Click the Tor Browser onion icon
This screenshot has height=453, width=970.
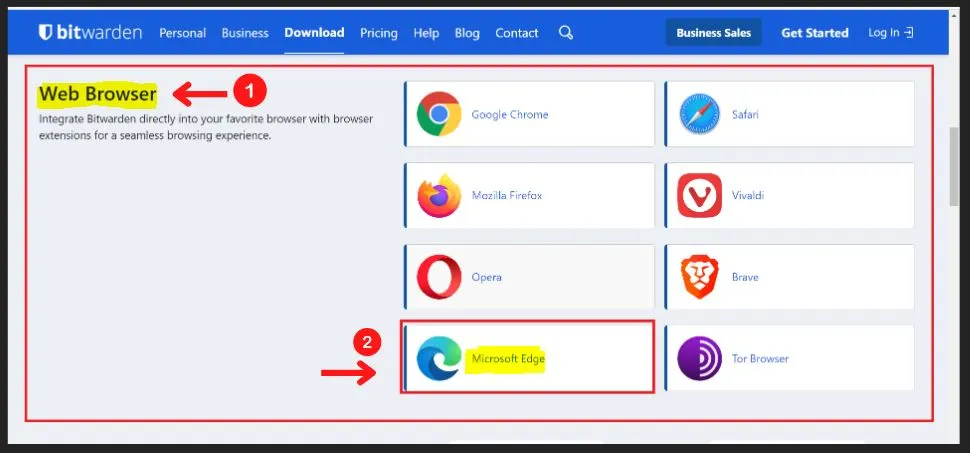(x=700, y=358)
